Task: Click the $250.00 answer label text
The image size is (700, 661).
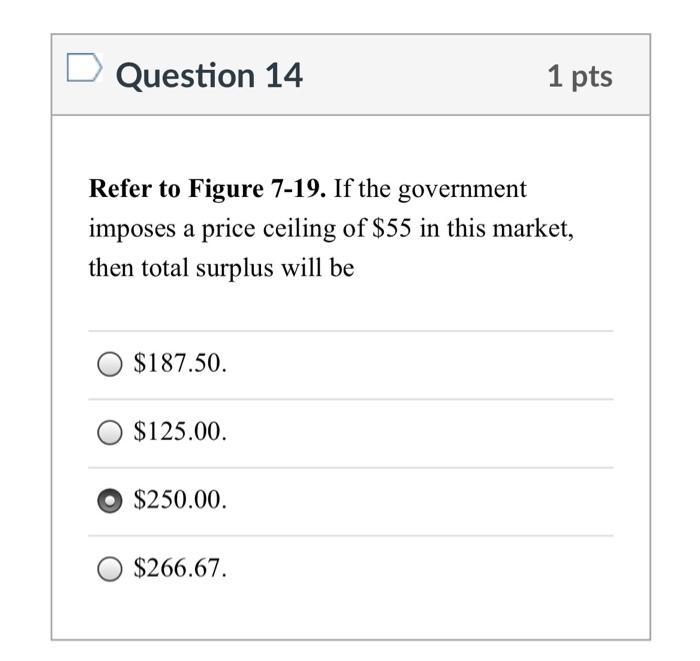Action: 180,499
